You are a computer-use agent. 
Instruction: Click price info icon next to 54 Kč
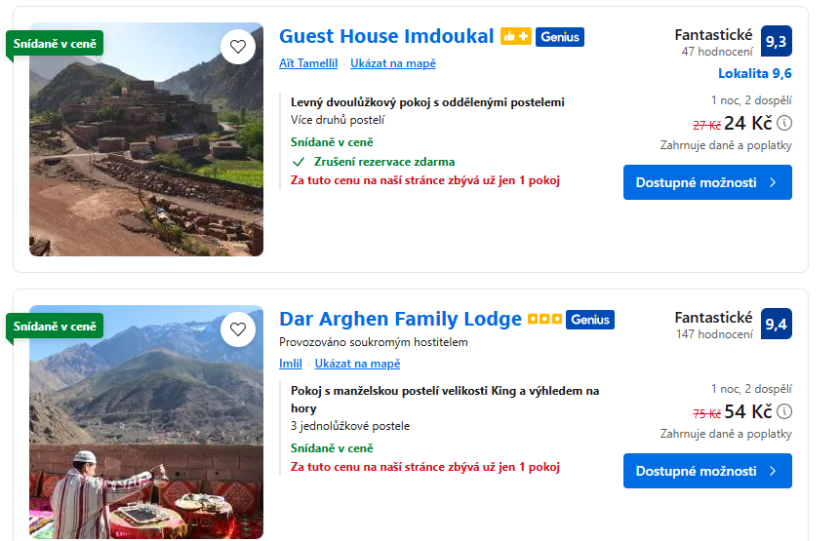[x=785, y=412]
